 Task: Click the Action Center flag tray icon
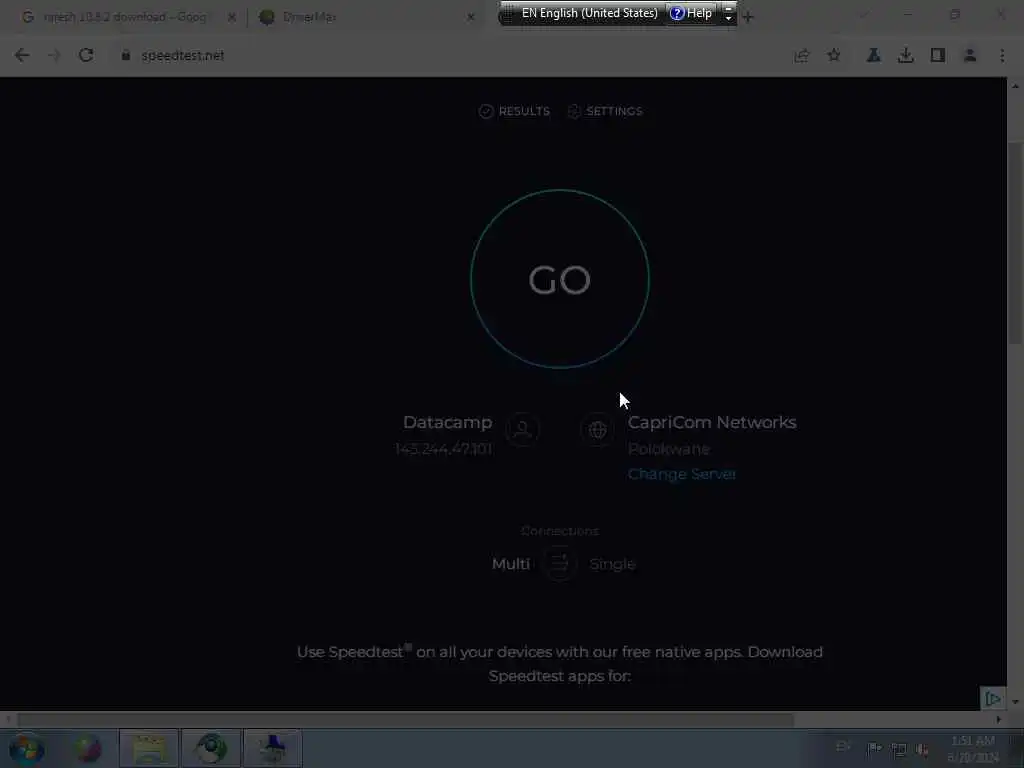874,749
